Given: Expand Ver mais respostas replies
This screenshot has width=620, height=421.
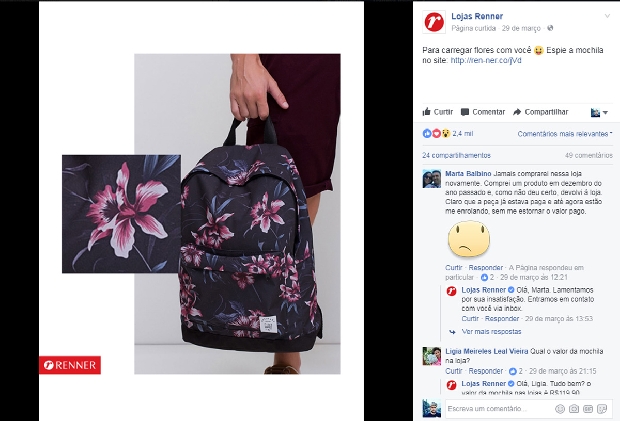Looking at the screenshot, I should pos(491,332).
